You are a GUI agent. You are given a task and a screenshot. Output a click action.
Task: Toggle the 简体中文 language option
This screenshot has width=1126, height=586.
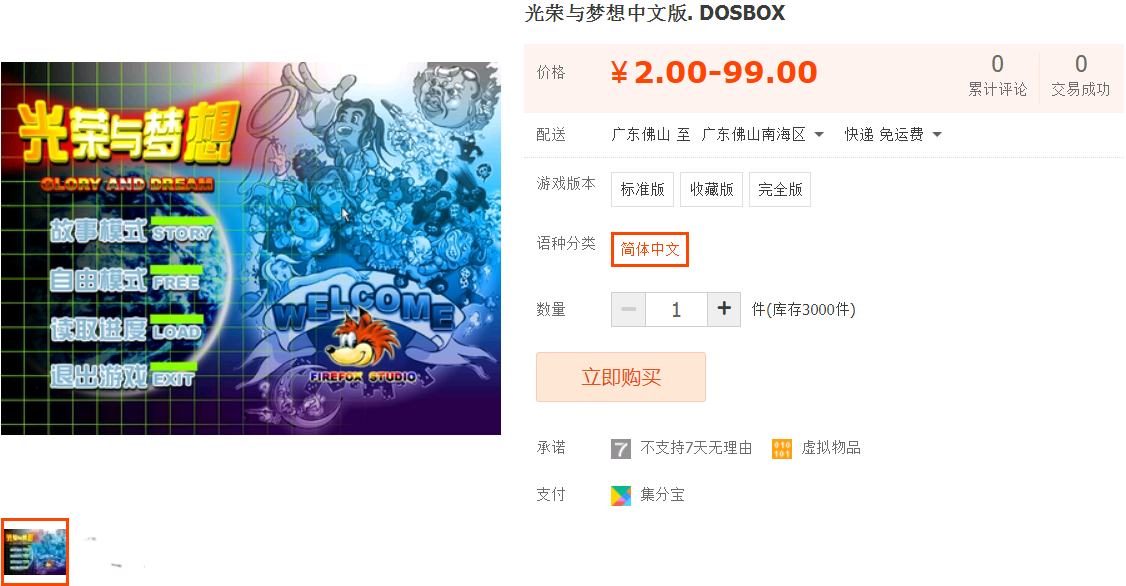650,249
